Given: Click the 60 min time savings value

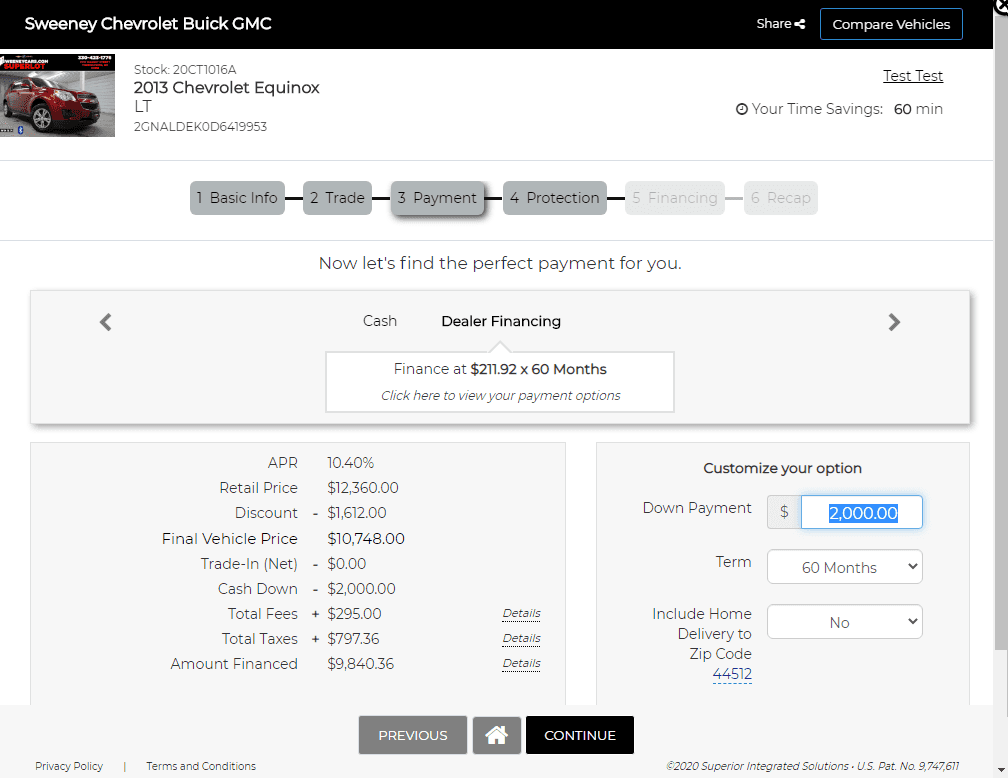Looking at the screenshot, I should coord(918,109).
